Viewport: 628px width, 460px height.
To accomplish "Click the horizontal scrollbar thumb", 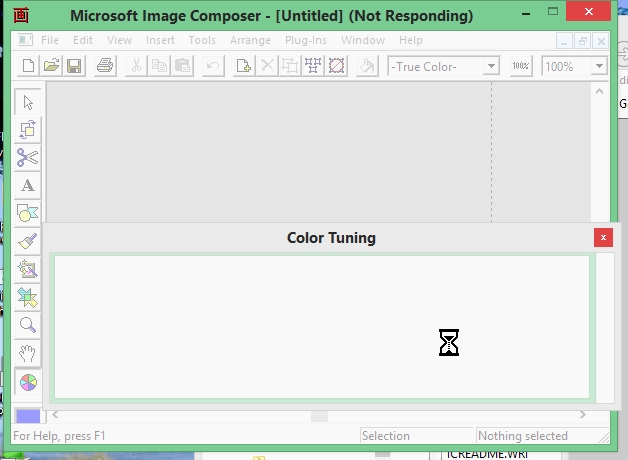I will 319,416.
